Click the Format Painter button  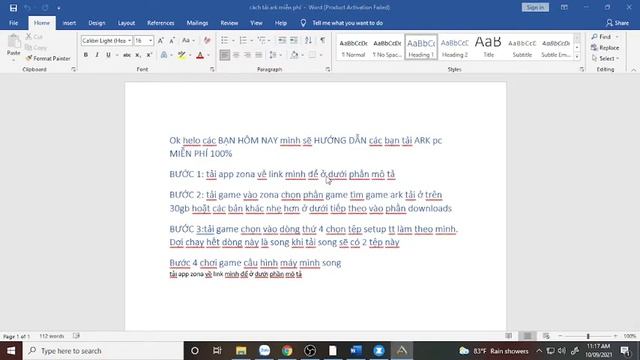click(x=48, y=58)
